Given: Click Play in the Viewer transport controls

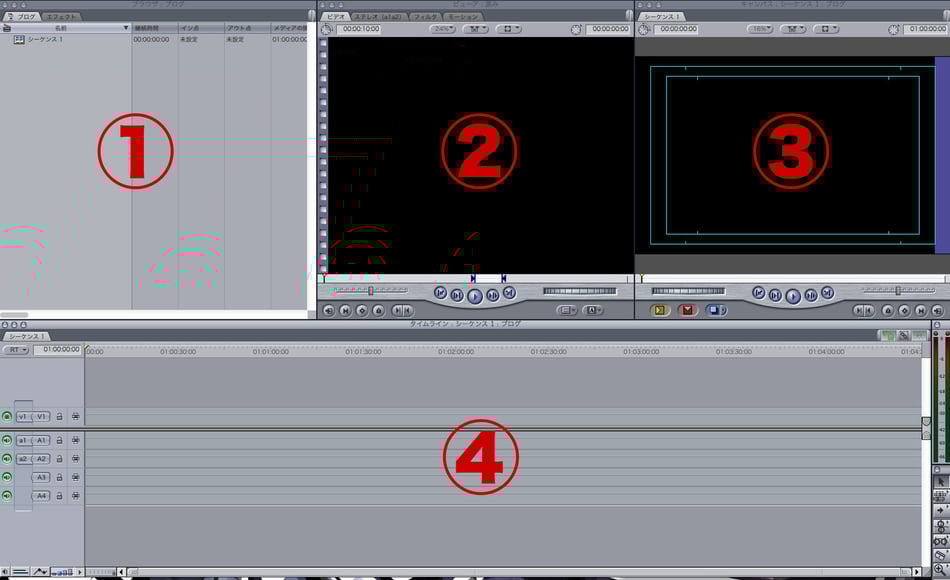Looking at the screenshot, I should coord(475,296).
